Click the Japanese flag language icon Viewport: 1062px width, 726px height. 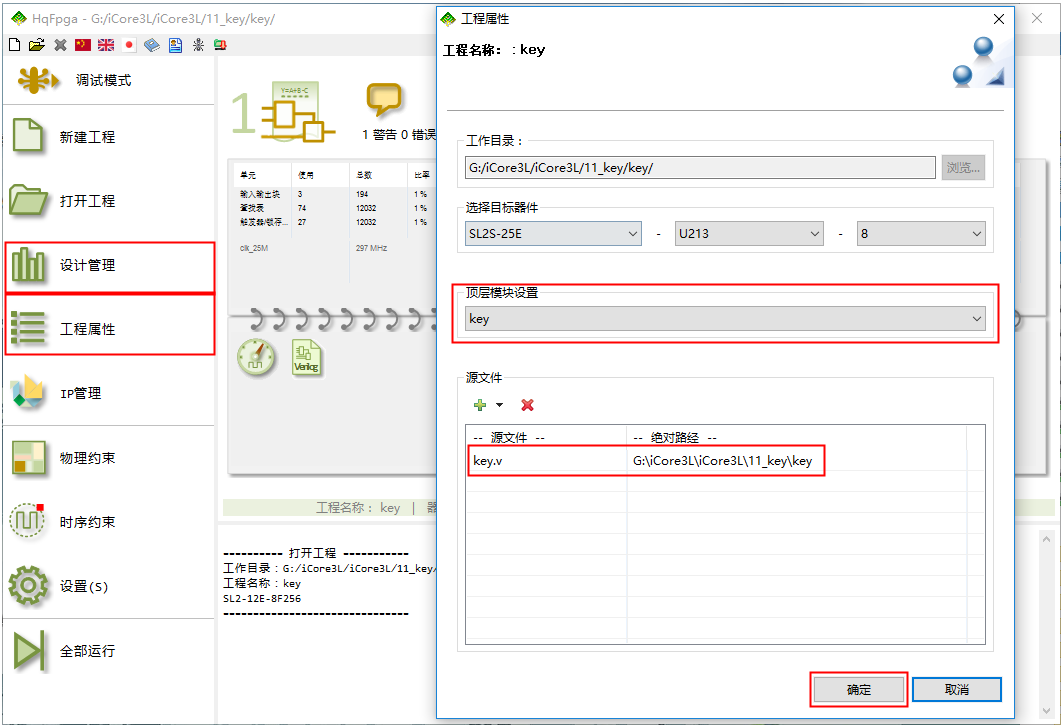point(129,45)
